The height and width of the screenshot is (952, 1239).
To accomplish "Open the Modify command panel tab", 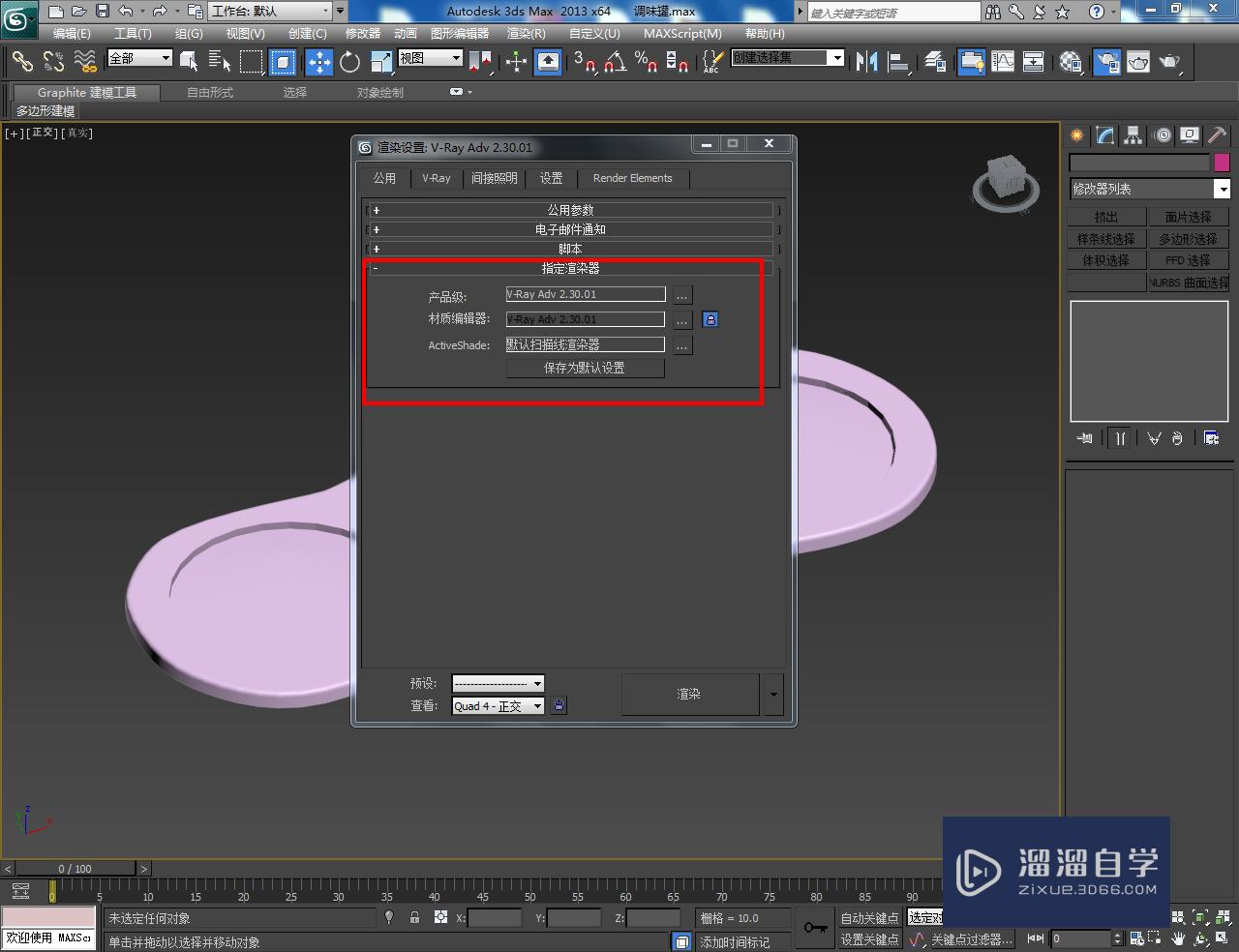I will point(1105,135).
